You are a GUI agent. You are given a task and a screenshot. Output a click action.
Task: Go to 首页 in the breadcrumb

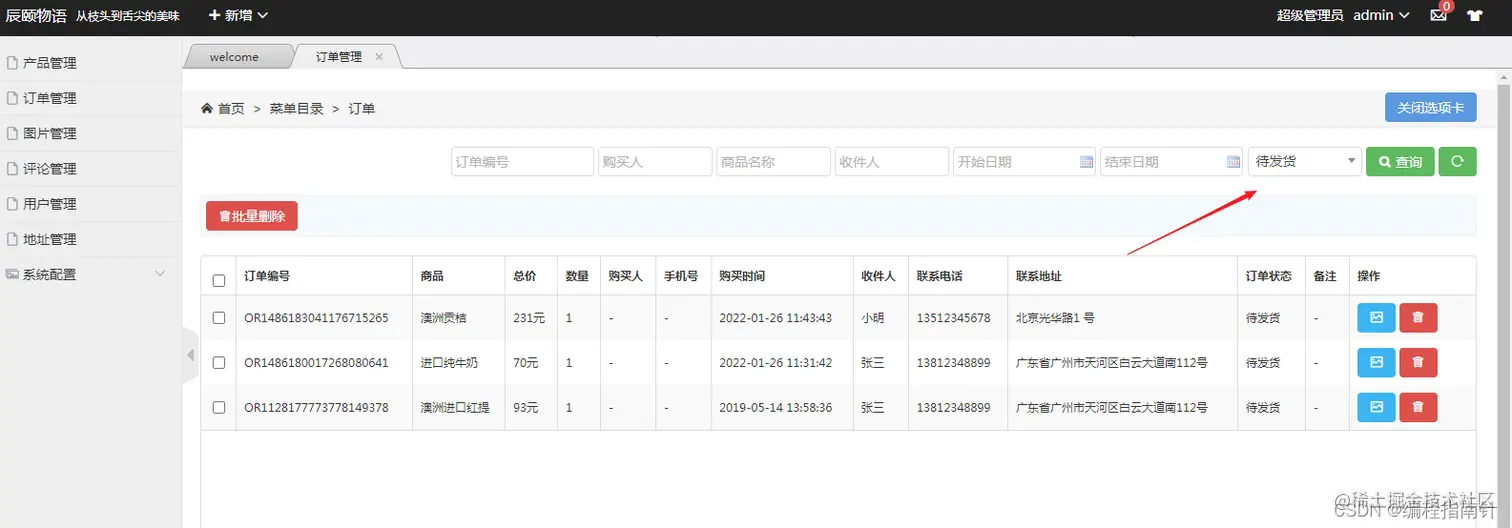point(231,108)
